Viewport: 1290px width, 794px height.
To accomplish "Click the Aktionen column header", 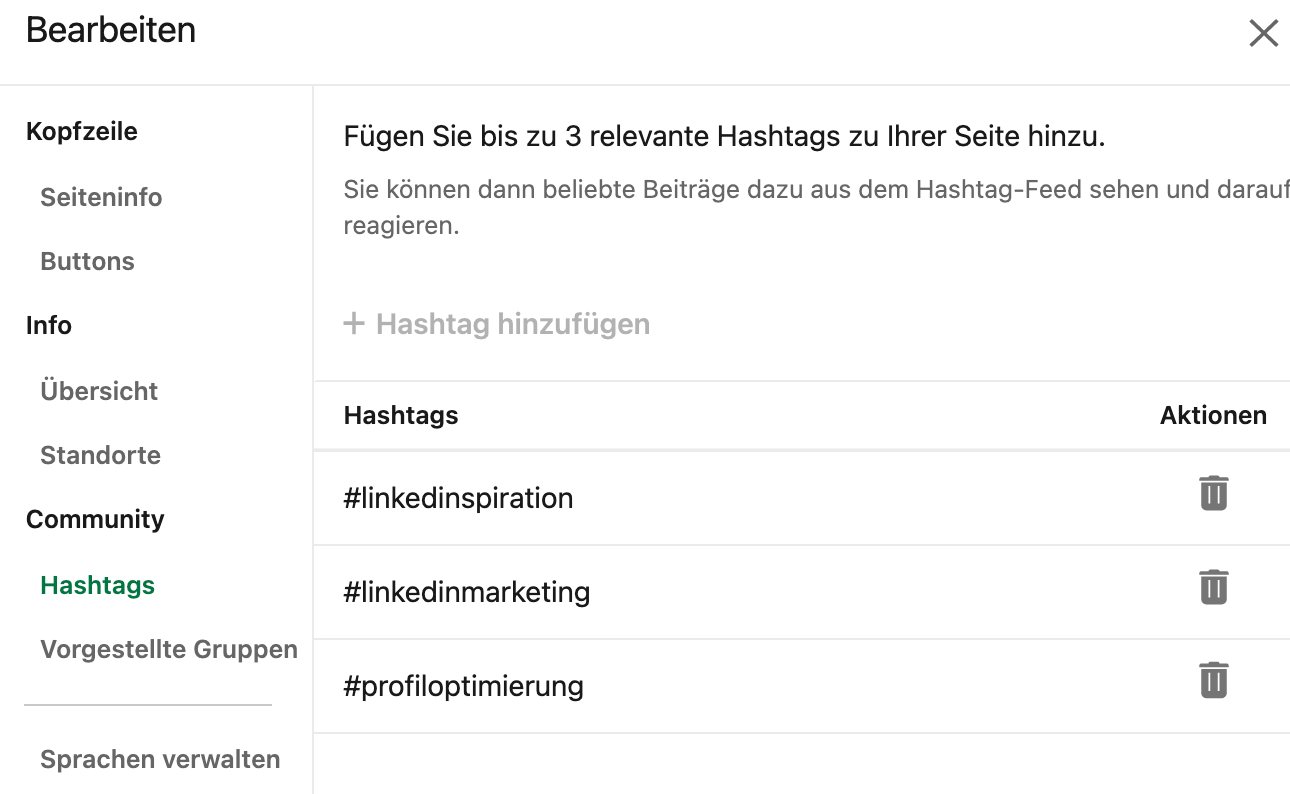I will click(x=1213, y=415).
